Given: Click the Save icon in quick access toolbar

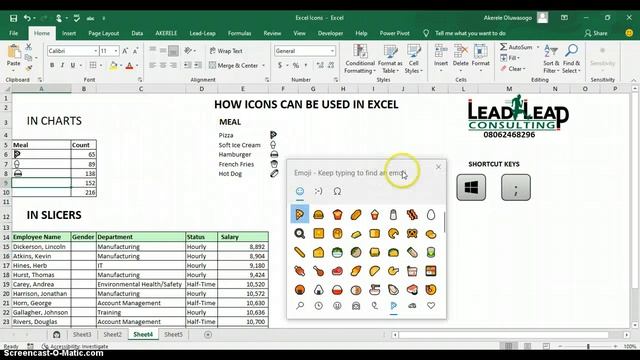Looking at the screenshot, I should [13, 18].
